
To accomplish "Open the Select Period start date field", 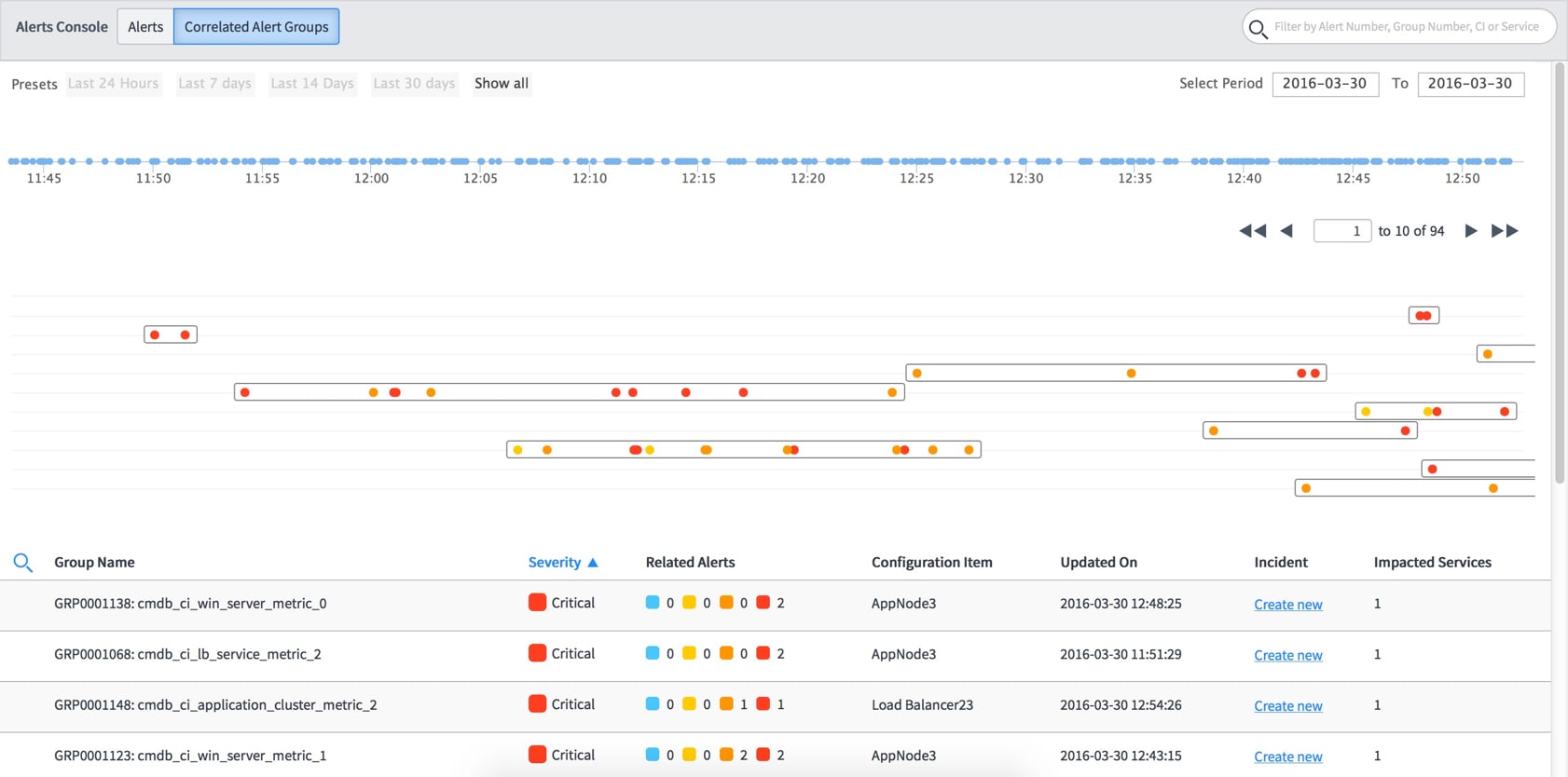I will [1325, 84].
